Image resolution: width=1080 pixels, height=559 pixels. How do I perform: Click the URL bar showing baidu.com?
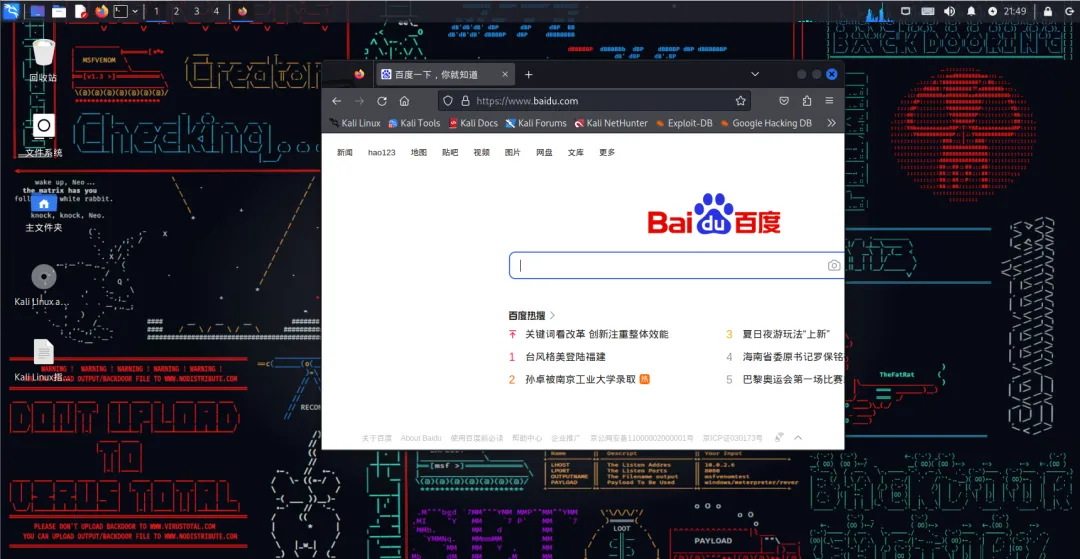[594, 101]
